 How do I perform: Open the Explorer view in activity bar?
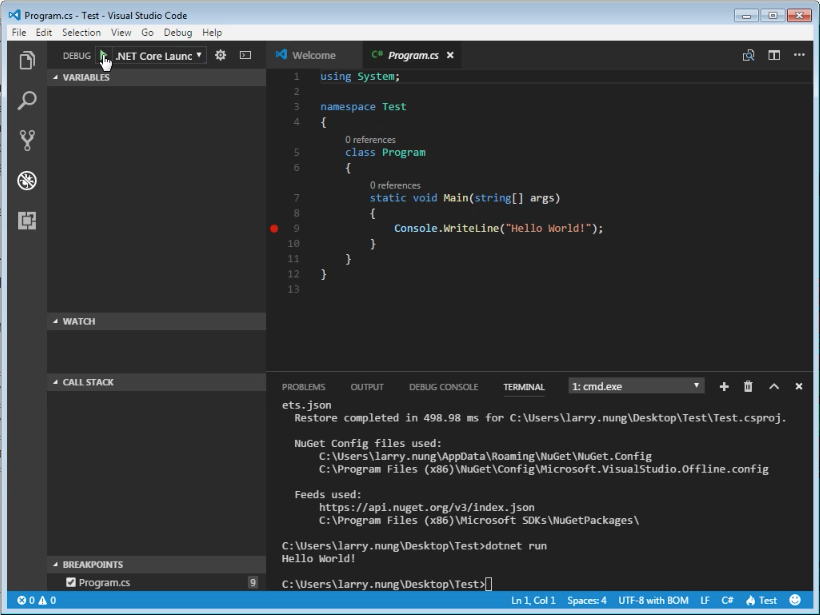click(x=27, y=60)
